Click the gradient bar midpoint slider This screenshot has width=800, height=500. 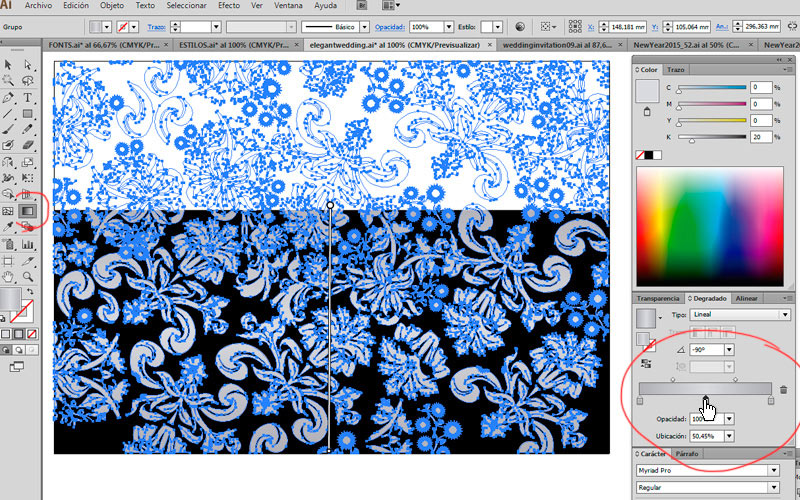705,398
